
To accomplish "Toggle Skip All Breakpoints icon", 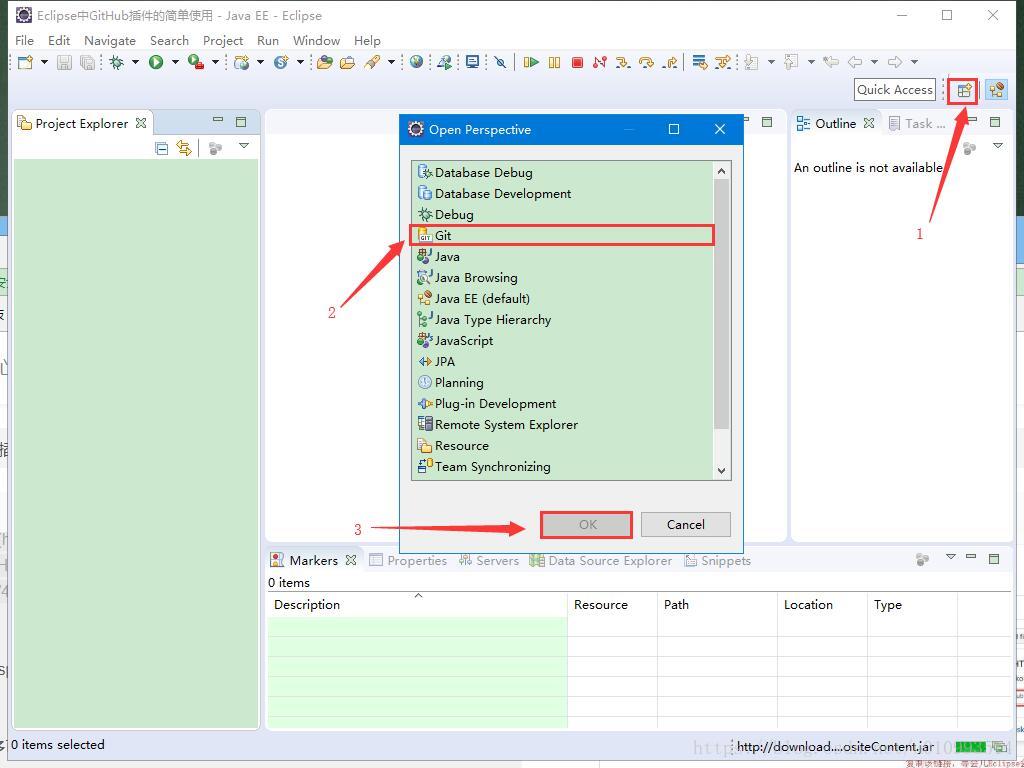I will pyautogui.click(x=500, y=62).
